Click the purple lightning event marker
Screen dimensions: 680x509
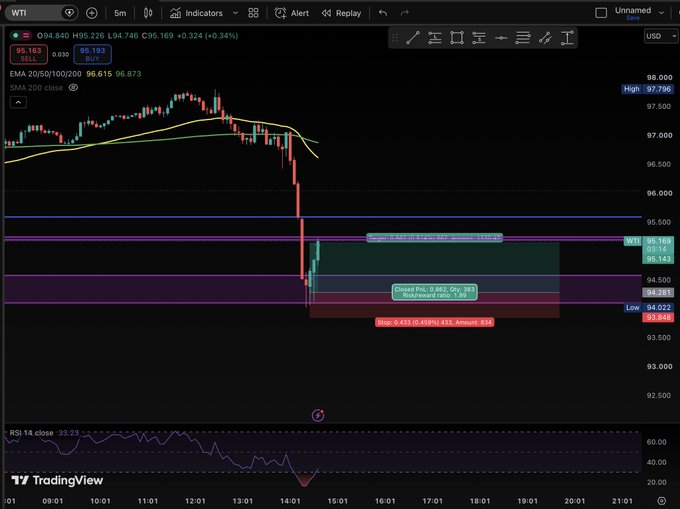point(318,415)
